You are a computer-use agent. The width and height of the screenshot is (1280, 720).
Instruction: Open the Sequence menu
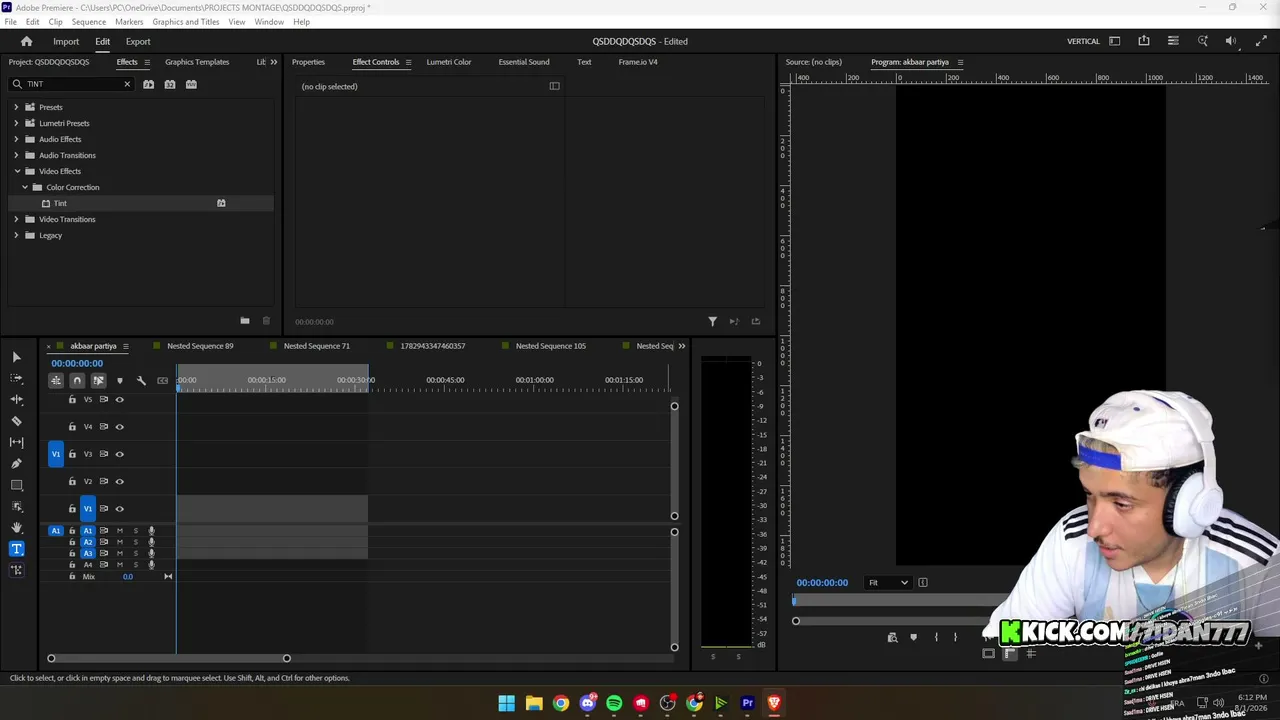tap(88, 21)
